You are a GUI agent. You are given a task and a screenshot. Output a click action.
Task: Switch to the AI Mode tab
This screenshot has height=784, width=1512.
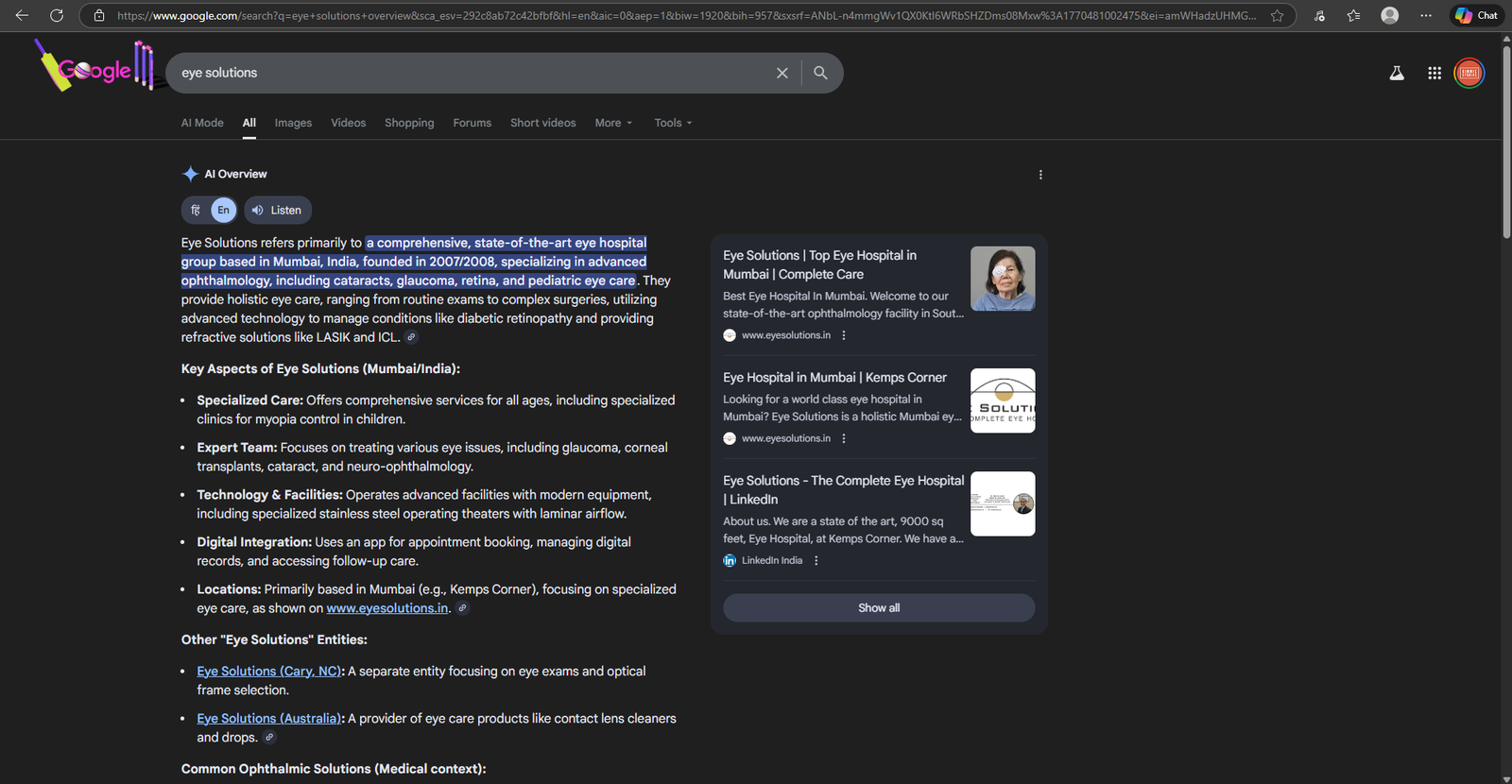coord(202,123)
